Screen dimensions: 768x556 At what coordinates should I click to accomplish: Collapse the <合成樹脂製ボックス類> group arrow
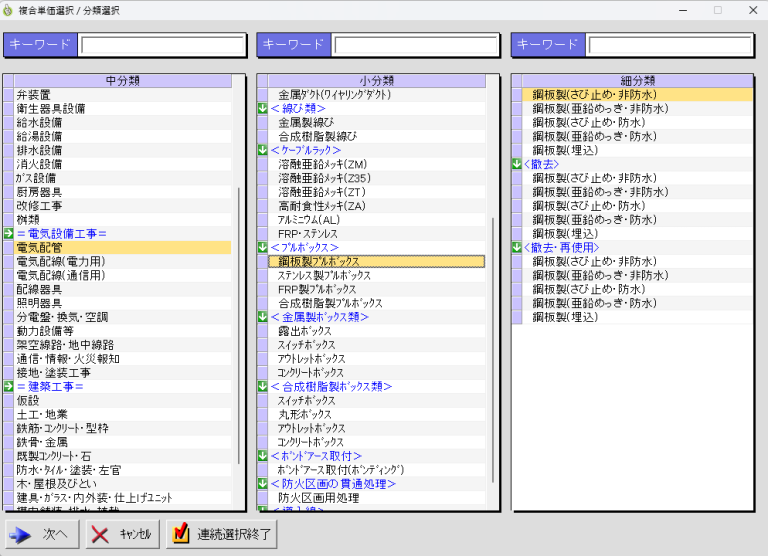263,387
